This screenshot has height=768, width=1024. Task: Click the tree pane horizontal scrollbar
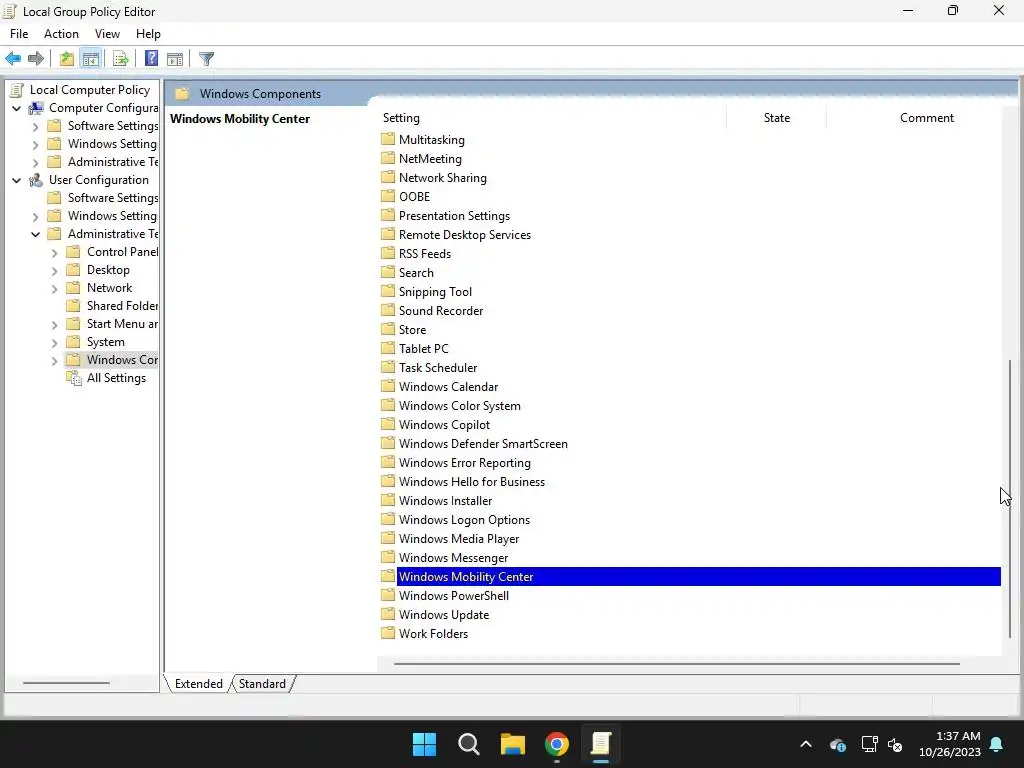click(66, 683)
